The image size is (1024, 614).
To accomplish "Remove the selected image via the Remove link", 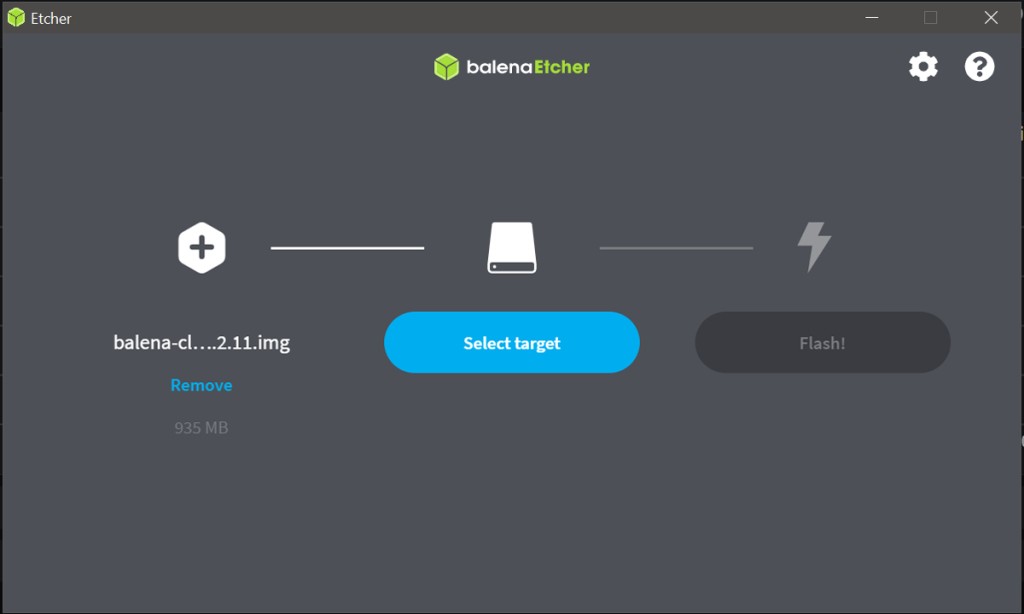I will point(201,385).
